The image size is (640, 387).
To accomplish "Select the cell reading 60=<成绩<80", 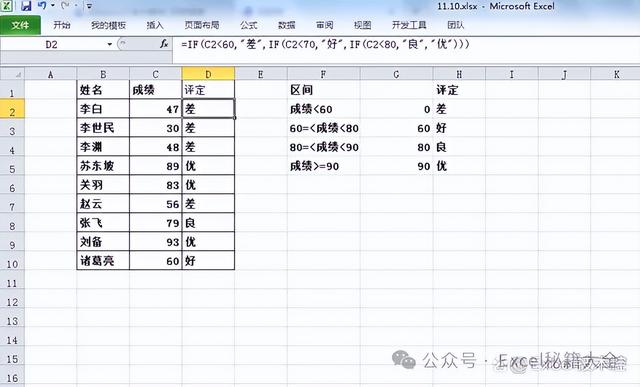I will pyautogui.click(x=323, y=128).
